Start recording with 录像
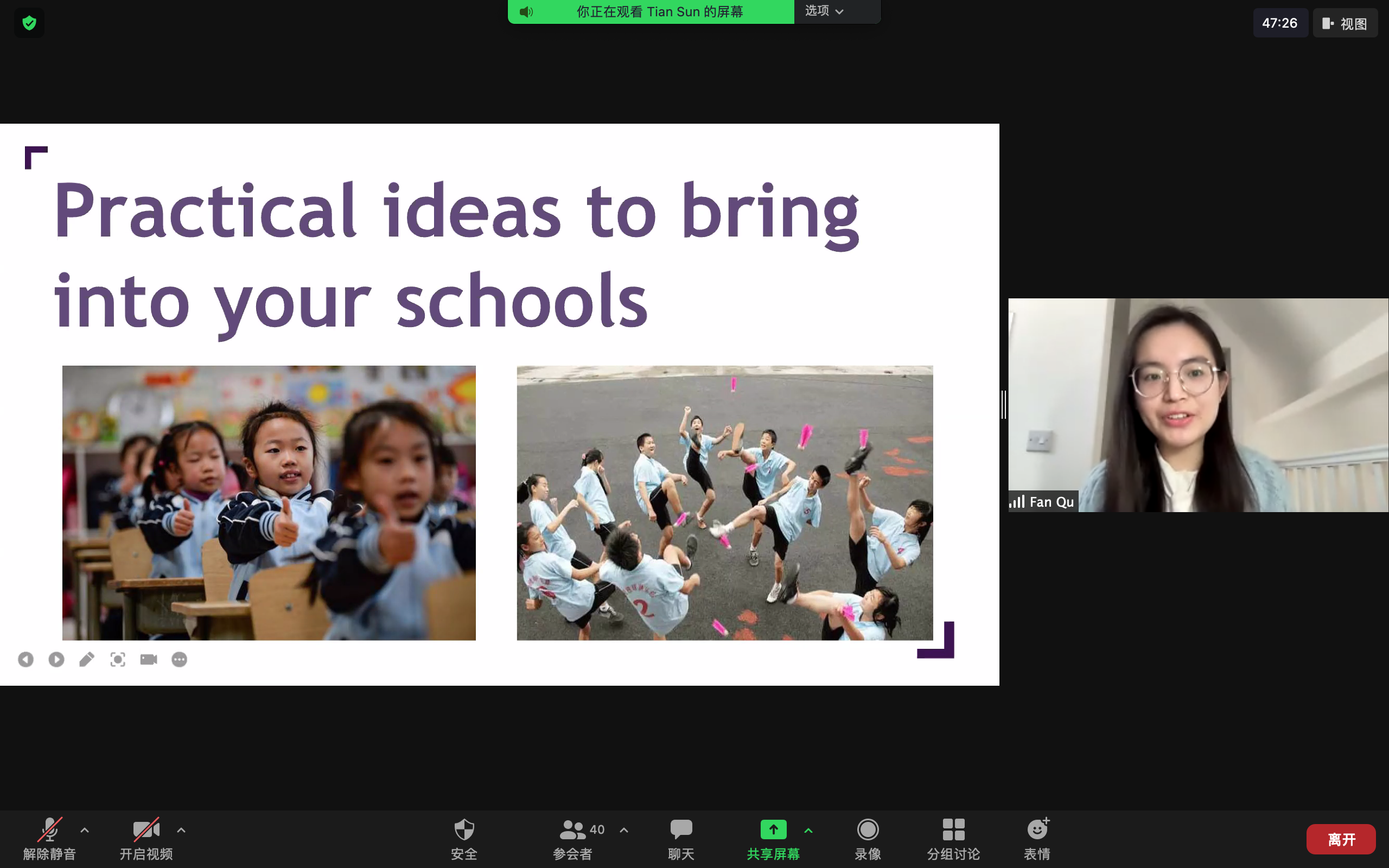This screenshot has width=1389, height=868. pyautogui.click(x=868, y=839)
